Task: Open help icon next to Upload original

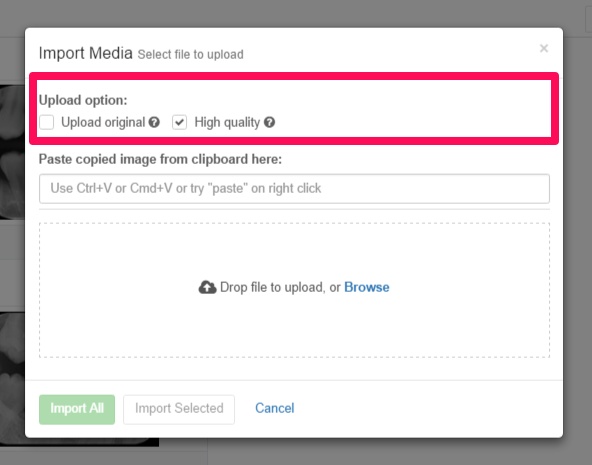Action: pyautogui.click(x=154, y=122)
